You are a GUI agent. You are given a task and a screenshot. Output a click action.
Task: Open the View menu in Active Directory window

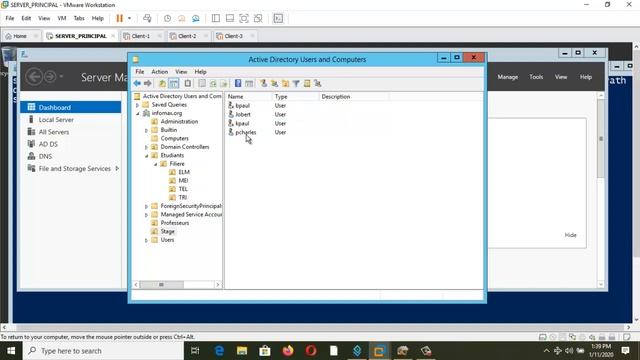(x=181, y=72)
